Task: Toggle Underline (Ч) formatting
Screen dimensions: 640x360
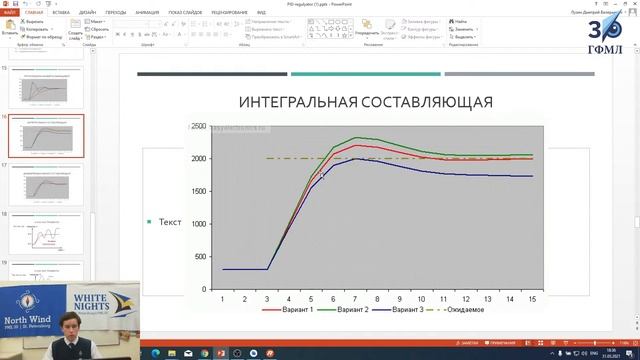Action: 132,35
